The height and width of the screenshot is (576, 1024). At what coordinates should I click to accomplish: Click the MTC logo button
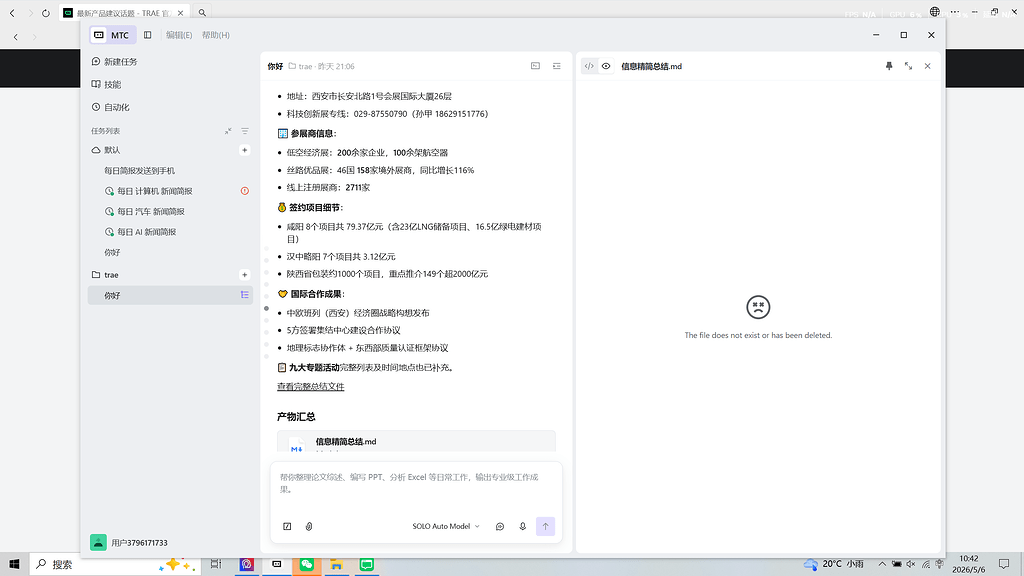[x=112, y=35]
